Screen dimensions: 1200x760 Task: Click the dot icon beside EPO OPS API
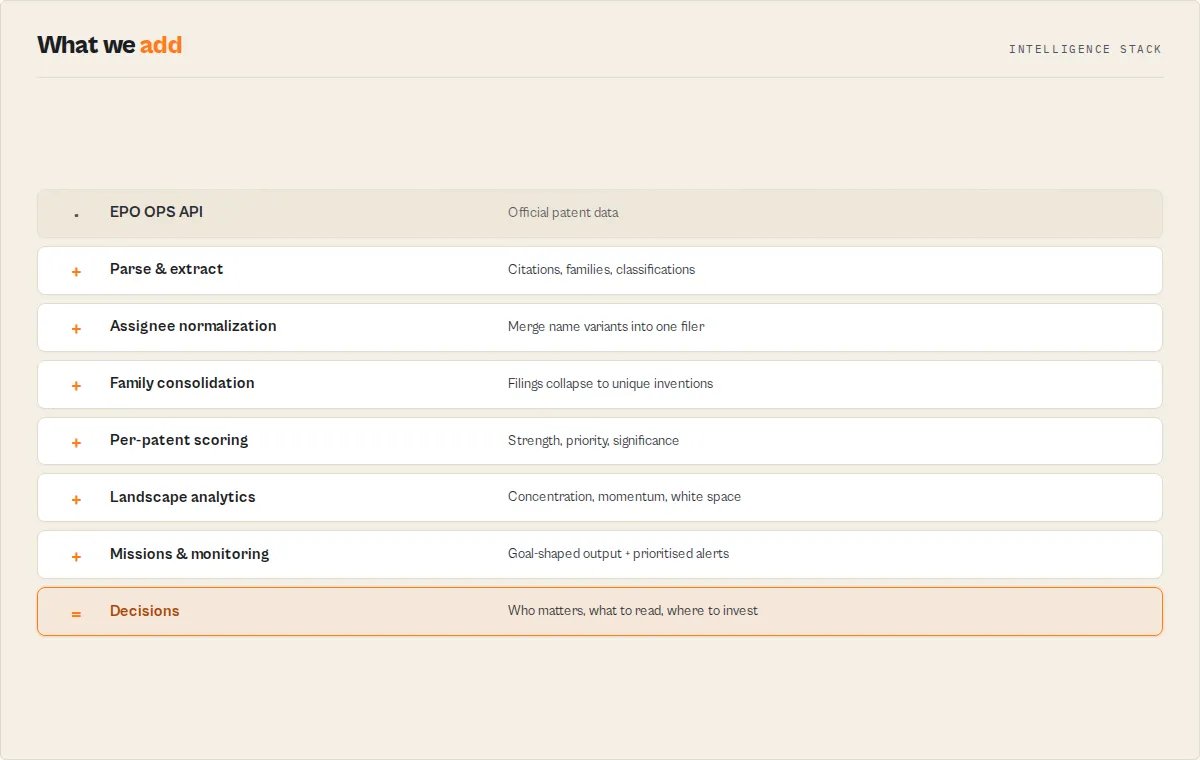point(76,214)
